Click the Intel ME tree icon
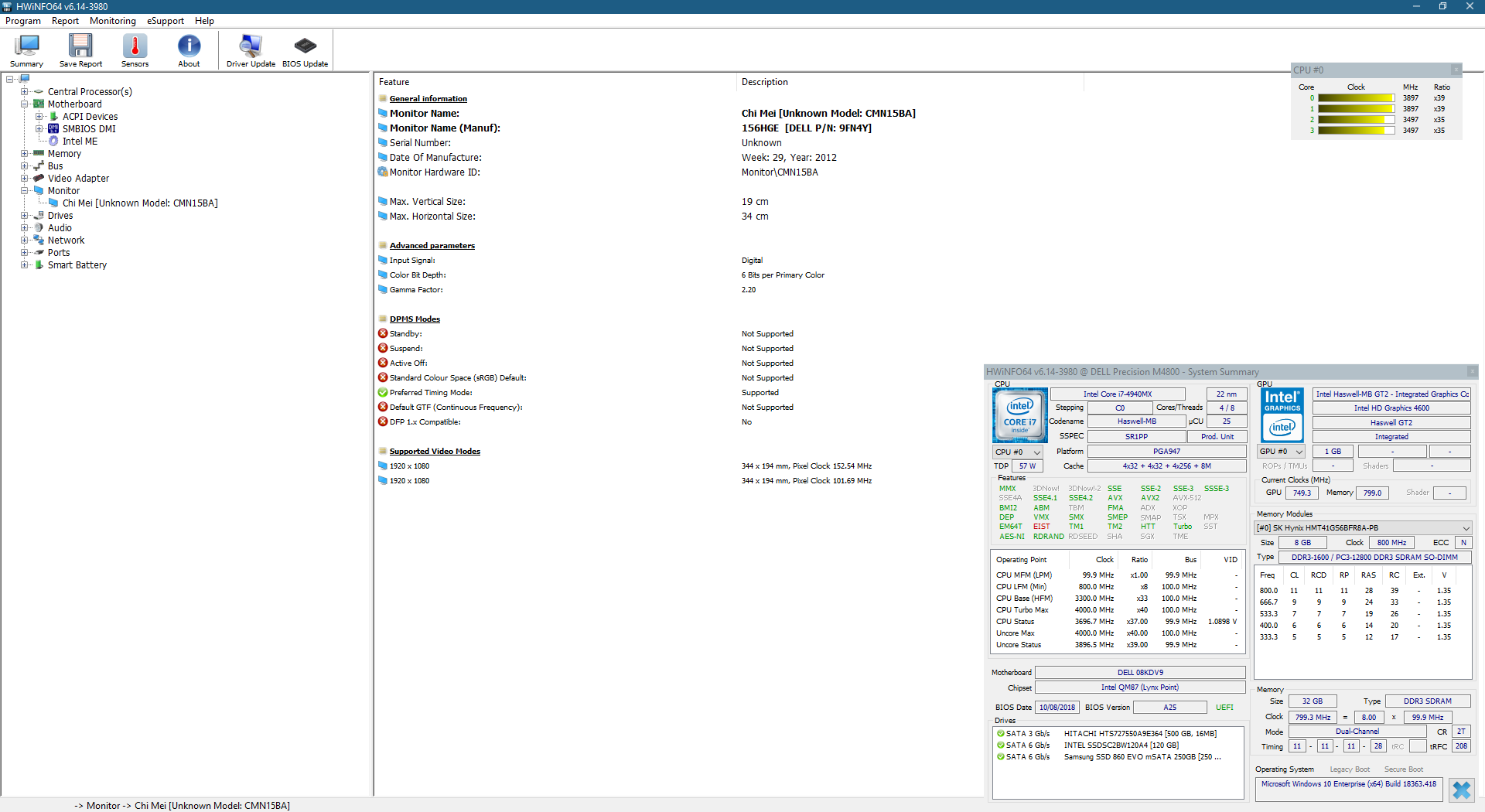Viewport: 1485px width, 812px height. pos(53,141)
